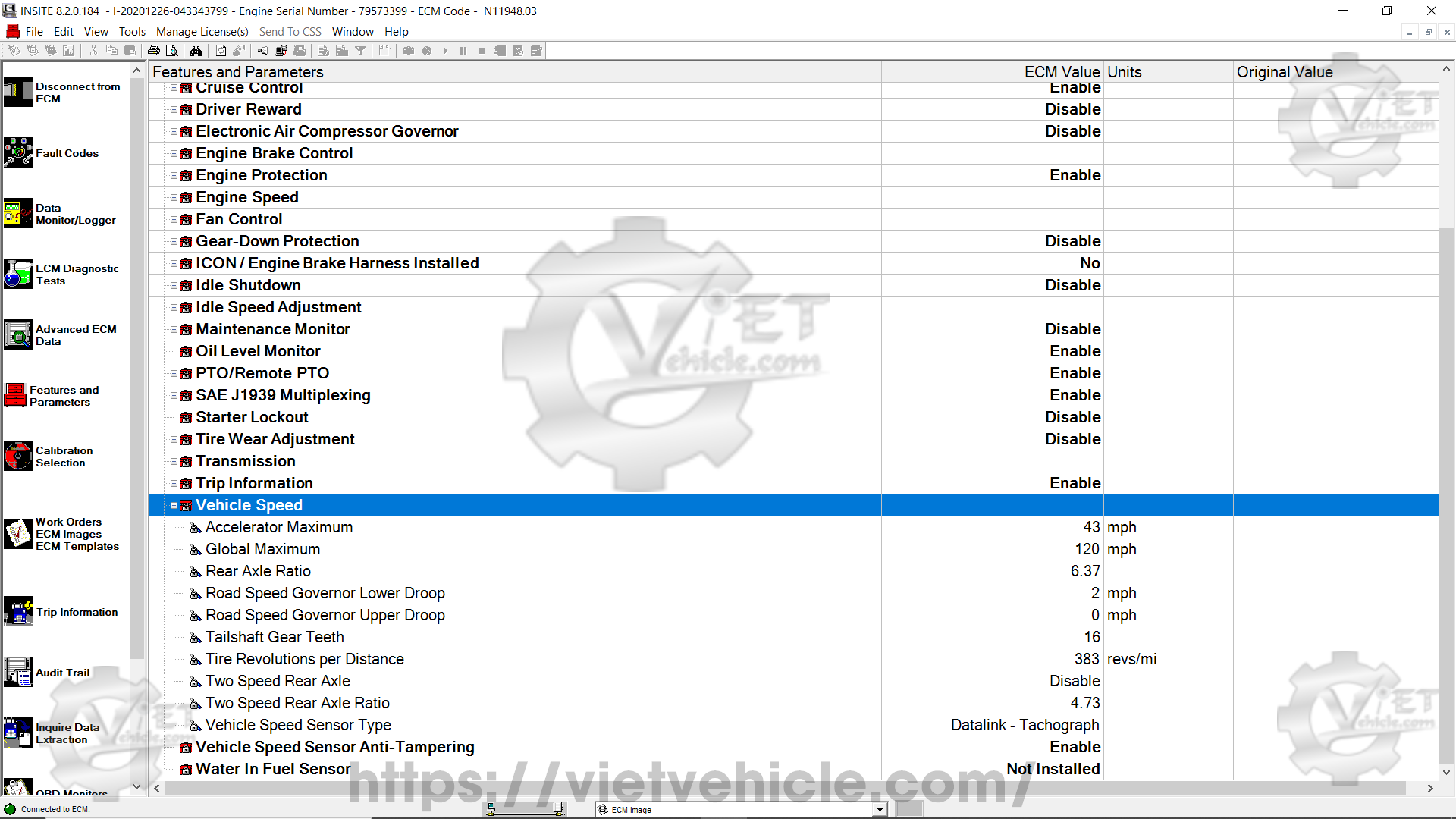Click the Print toolbar icon
Screen dimensions: 1456x819
[x=154, y=51]
